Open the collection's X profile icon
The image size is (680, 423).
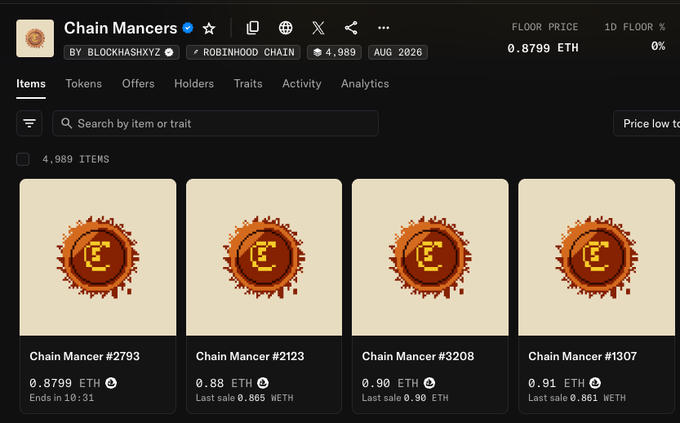[x=318, y=28]
